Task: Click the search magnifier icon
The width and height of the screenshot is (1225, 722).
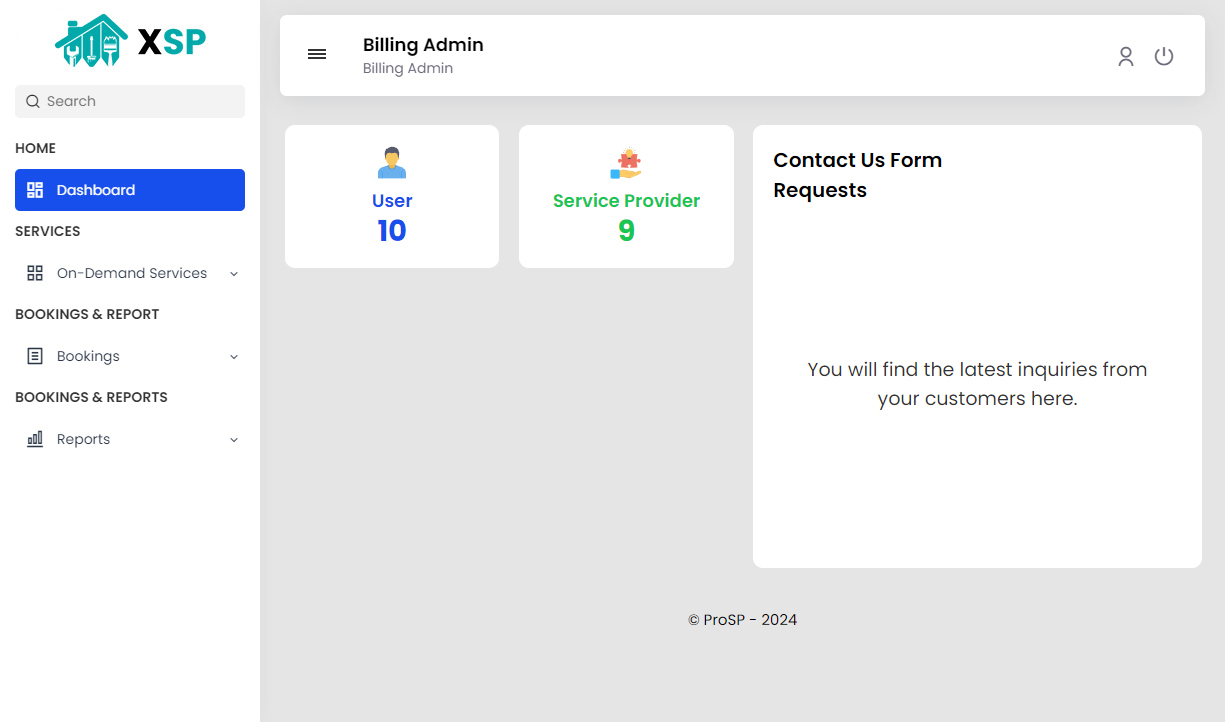Action: tap(33, 101)
